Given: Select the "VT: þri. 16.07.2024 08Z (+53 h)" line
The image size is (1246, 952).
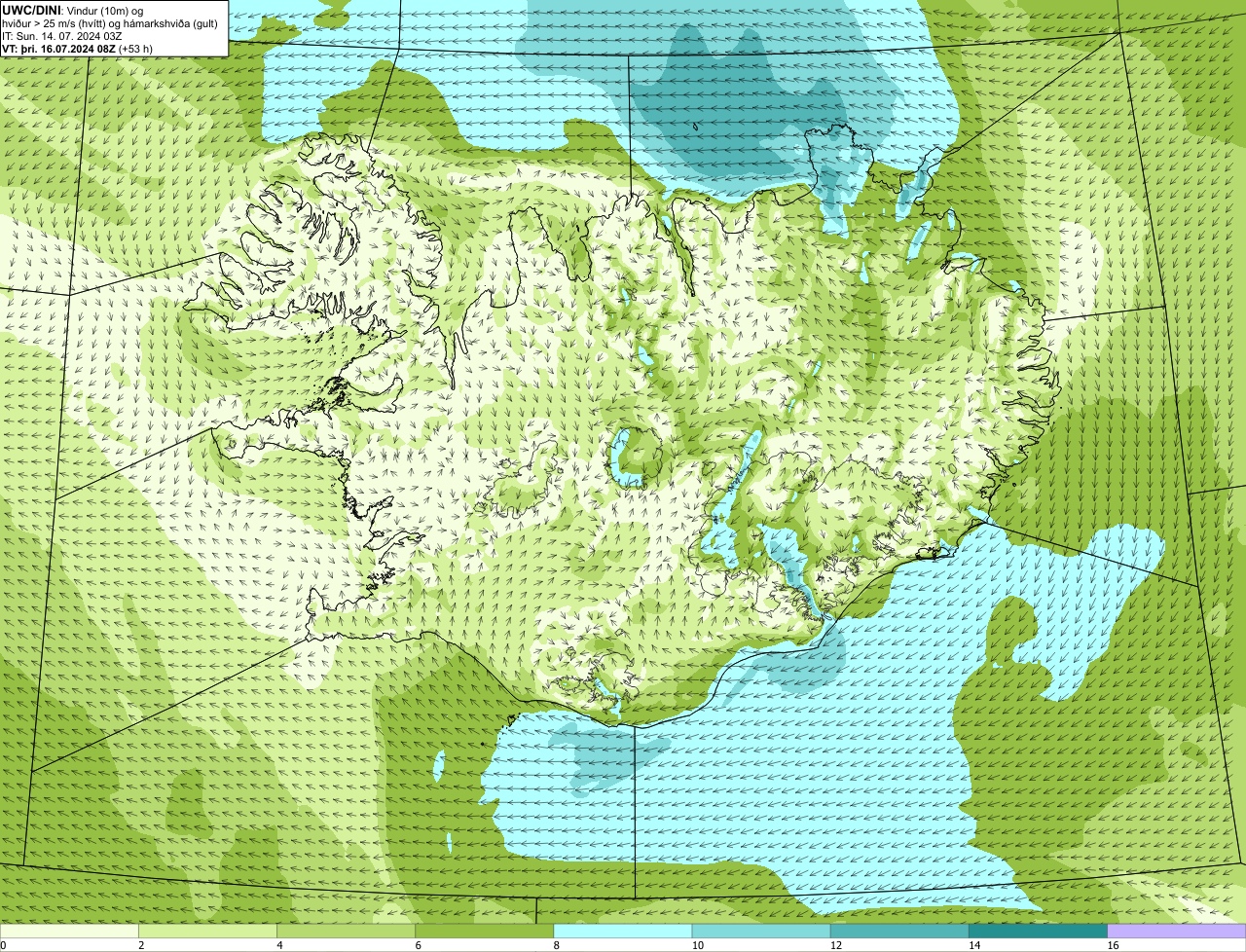Looking at the screenshot, I should point(77,49).
